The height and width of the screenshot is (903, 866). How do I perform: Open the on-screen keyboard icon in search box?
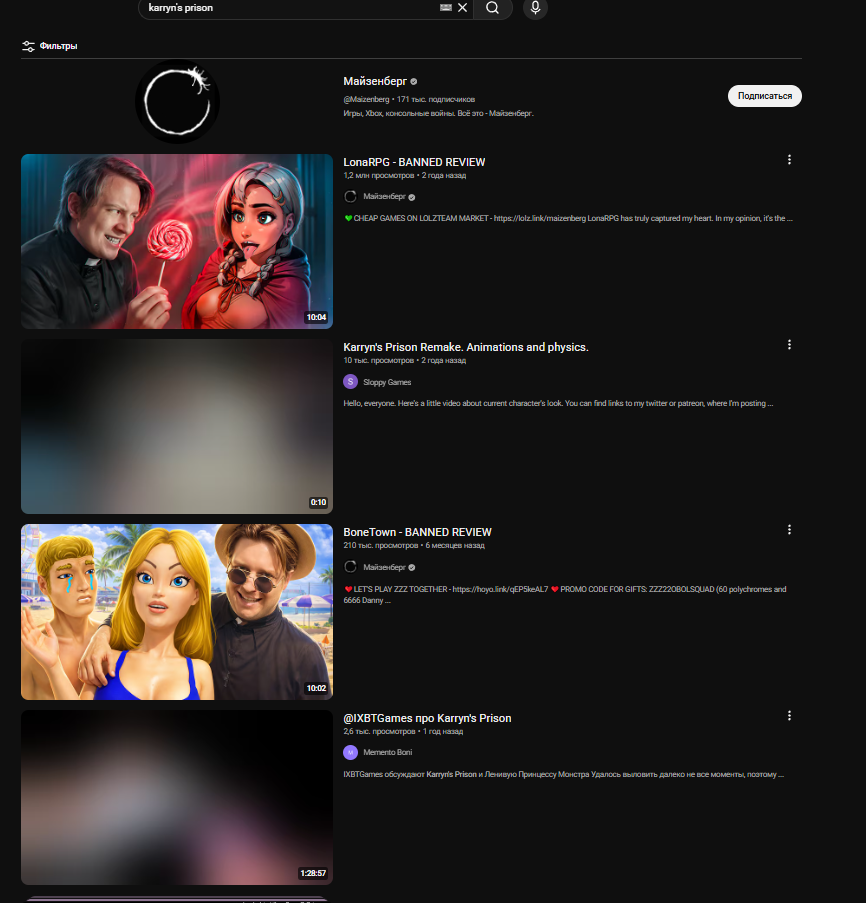(x=446, y=7)
